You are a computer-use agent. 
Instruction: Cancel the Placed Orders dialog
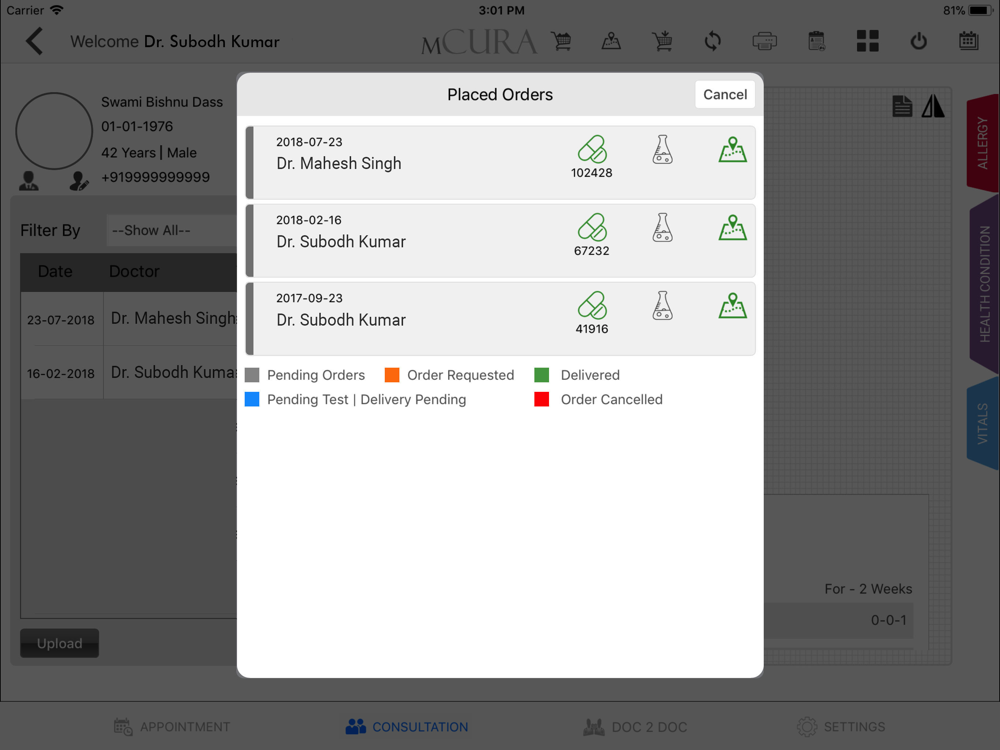click(725, 94)
